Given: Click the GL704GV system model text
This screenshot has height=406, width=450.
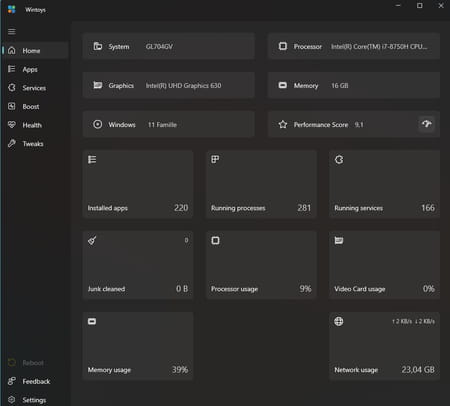Looking at the screenshot, I should (x=159, y=47).
